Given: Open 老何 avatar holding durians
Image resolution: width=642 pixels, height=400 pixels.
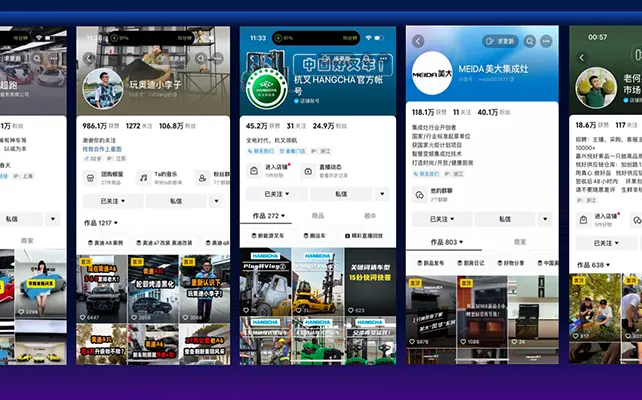Looking at the screenshot, I should point(596,88).
